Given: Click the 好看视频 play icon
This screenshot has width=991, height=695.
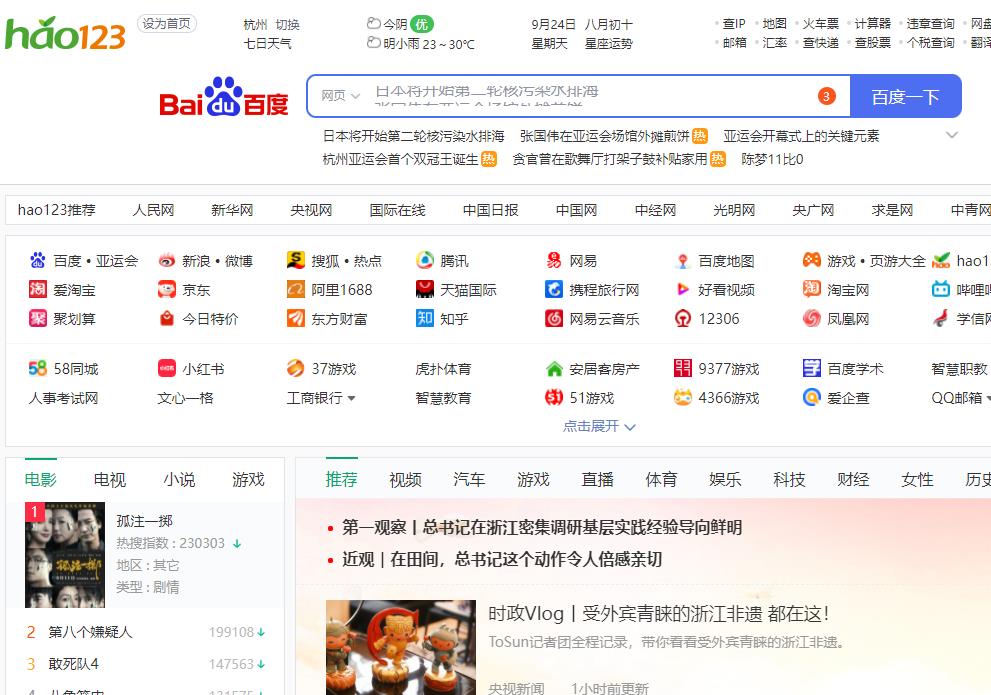Looking at the screenshot, I should pos(683,289).
